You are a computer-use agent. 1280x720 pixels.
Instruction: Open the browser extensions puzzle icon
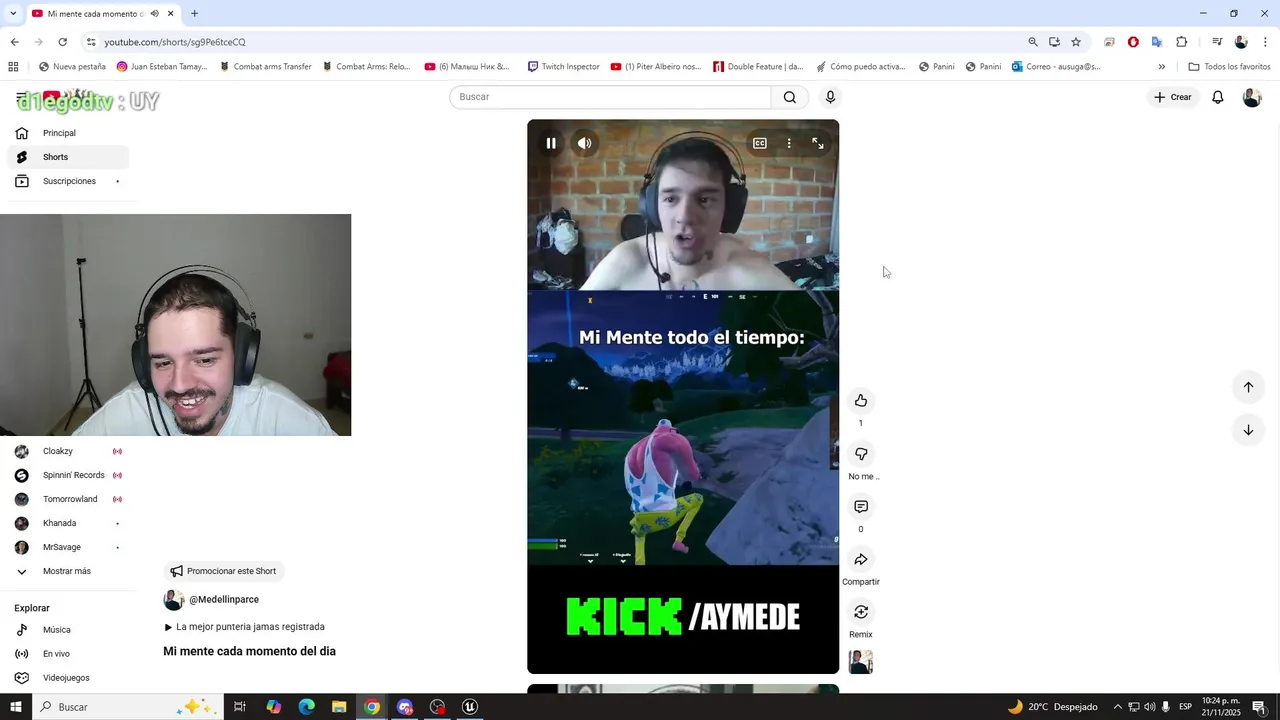[1182, 42]
